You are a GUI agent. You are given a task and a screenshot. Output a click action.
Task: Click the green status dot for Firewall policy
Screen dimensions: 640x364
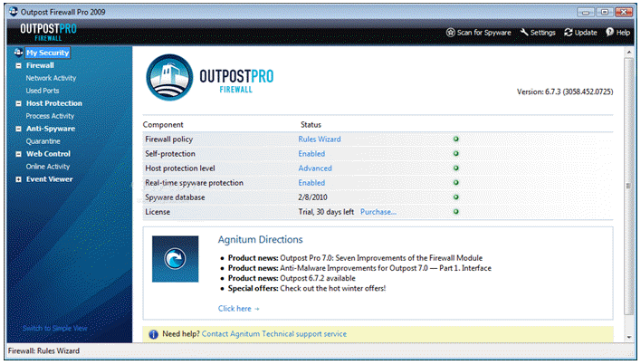(x=456, y=139)
